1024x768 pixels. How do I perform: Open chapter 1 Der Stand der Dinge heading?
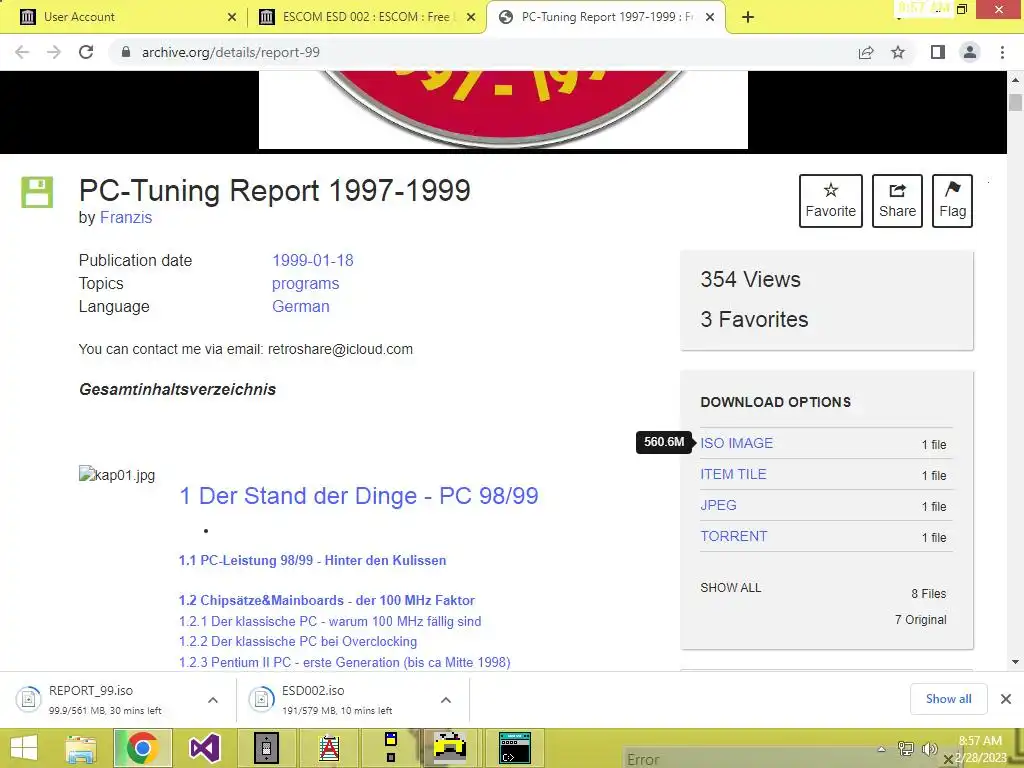[359, 496]
